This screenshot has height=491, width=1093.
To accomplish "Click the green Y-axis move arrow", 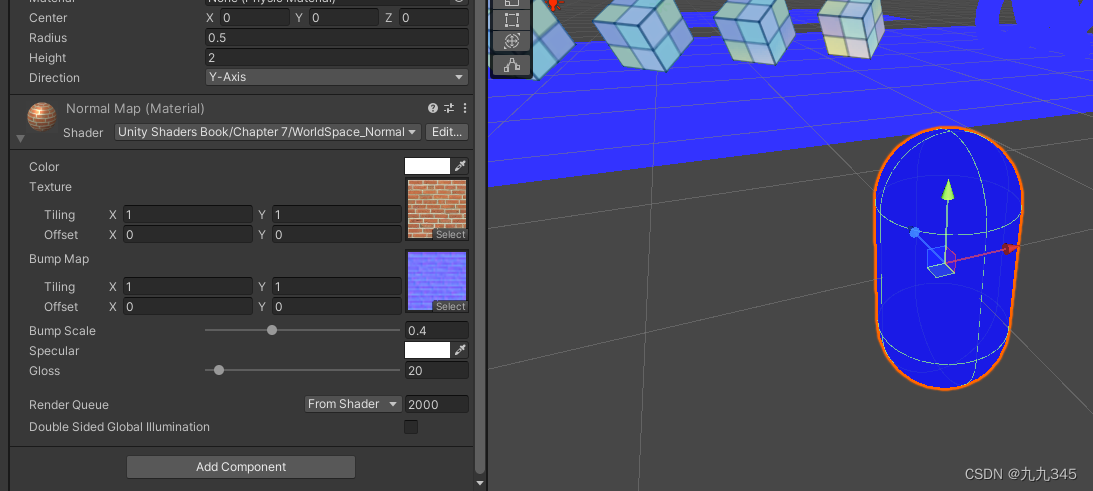I will pos(947,190).
